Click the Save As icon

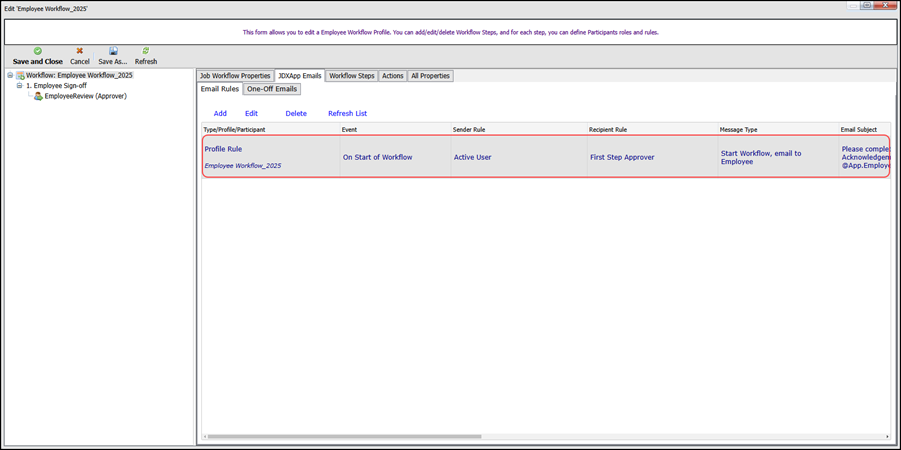coord(113,51)
